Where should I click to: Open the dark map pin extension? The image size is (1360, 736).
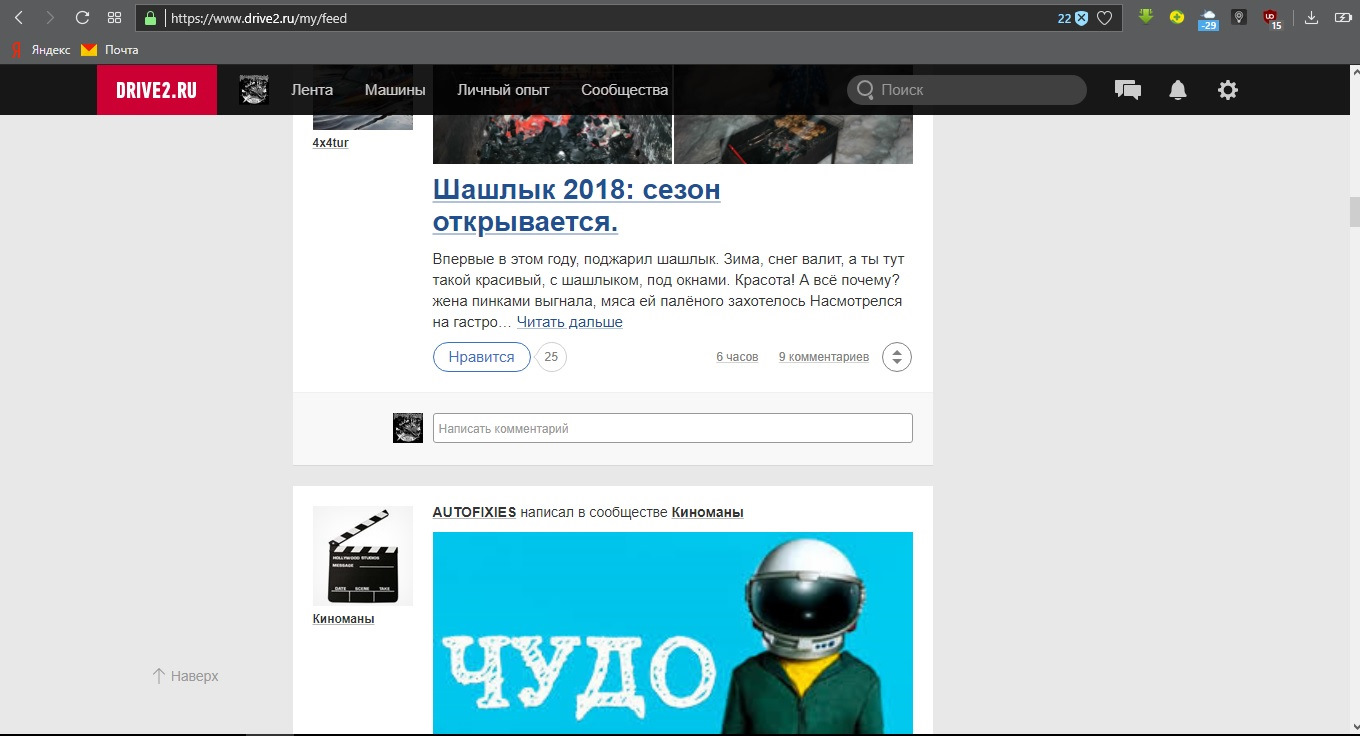[x=1239, y=17]
